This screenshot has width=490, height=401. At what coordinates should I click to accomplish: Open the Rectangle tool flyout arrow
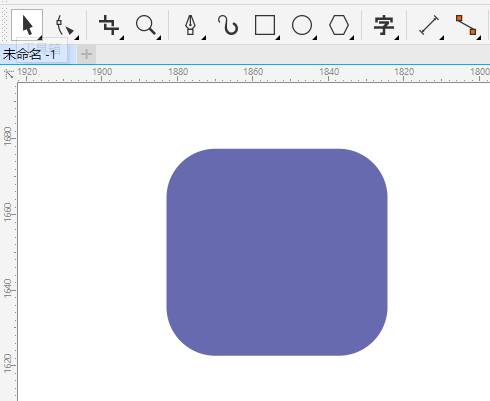278,38
